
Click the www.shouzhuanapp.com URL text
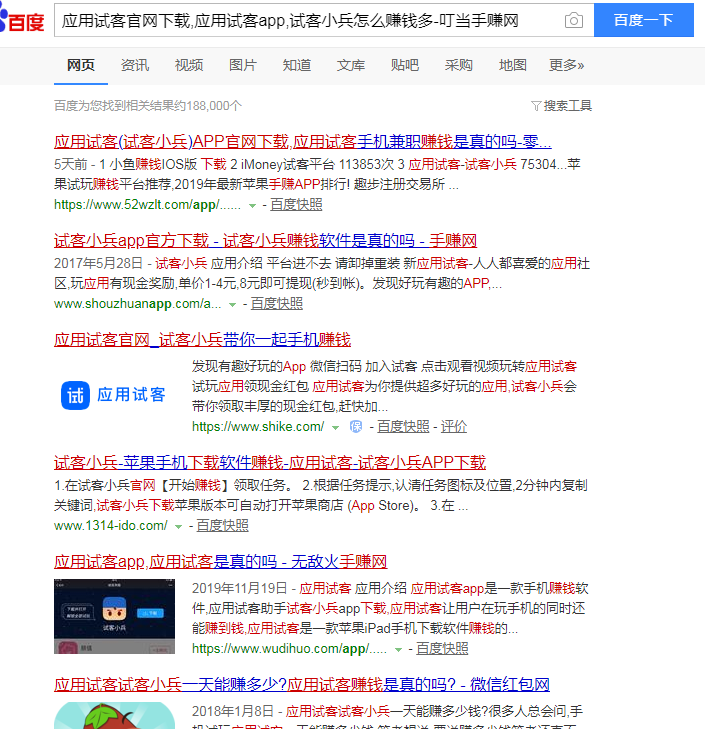(x=137, y=304)
